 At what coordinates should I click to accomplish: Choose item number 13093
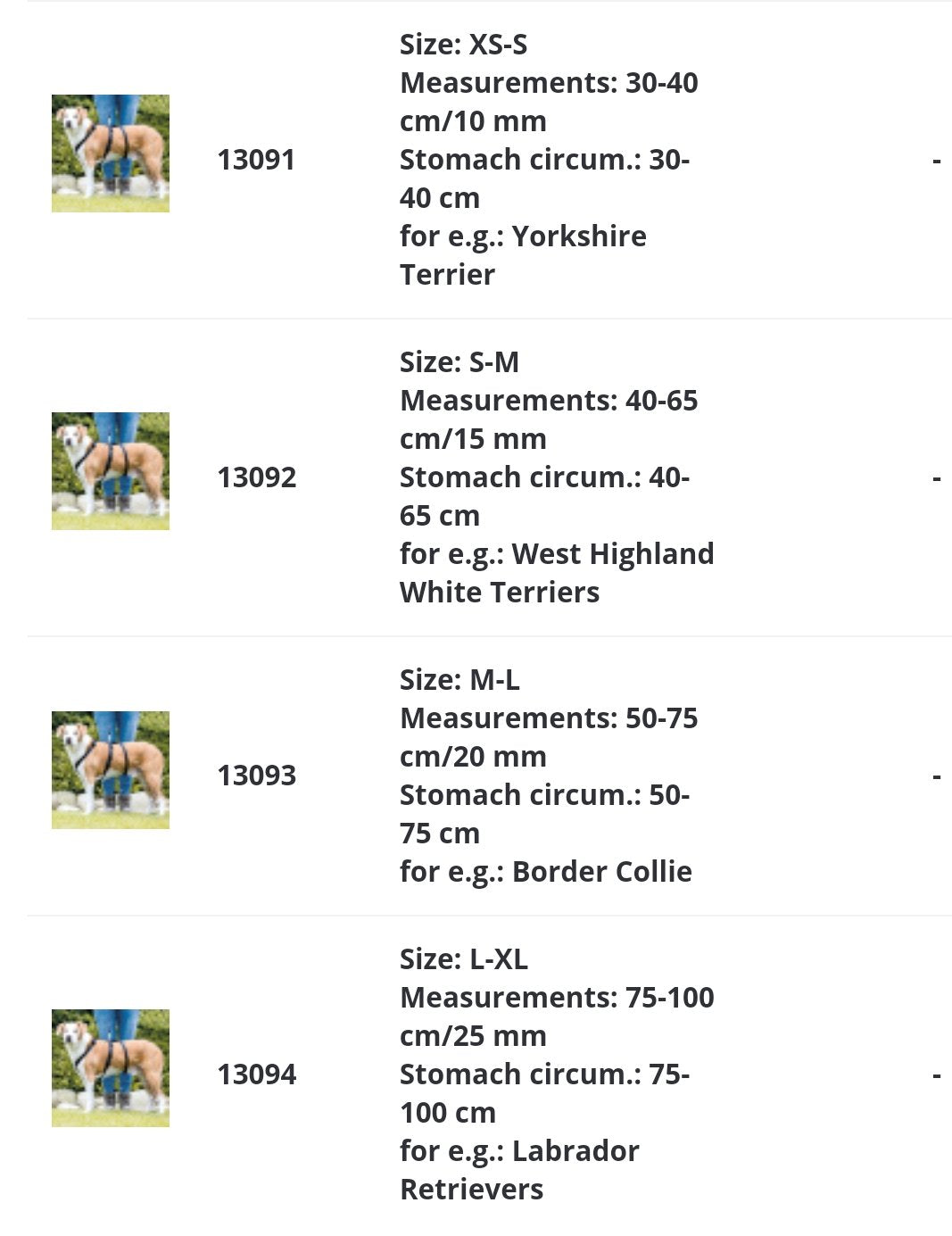click(257, 776)
